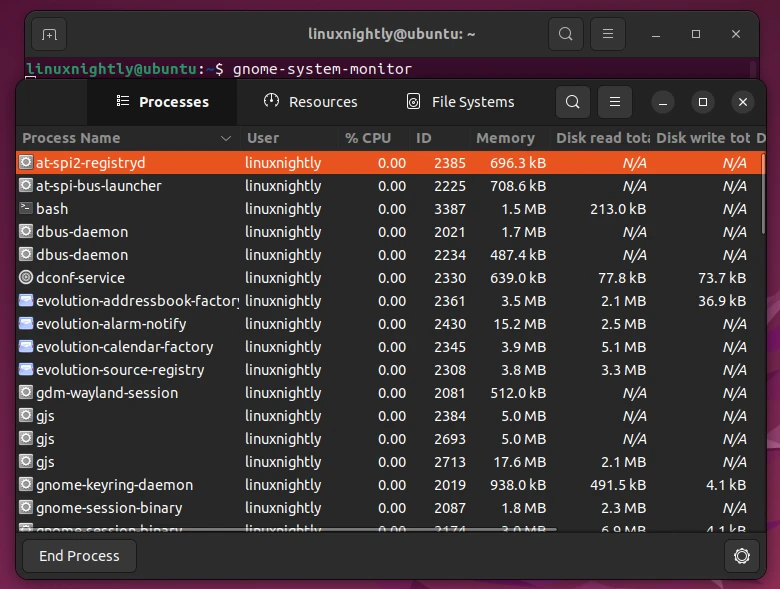
Task: Click the bash terminal icon
Action: click(26, 208)
